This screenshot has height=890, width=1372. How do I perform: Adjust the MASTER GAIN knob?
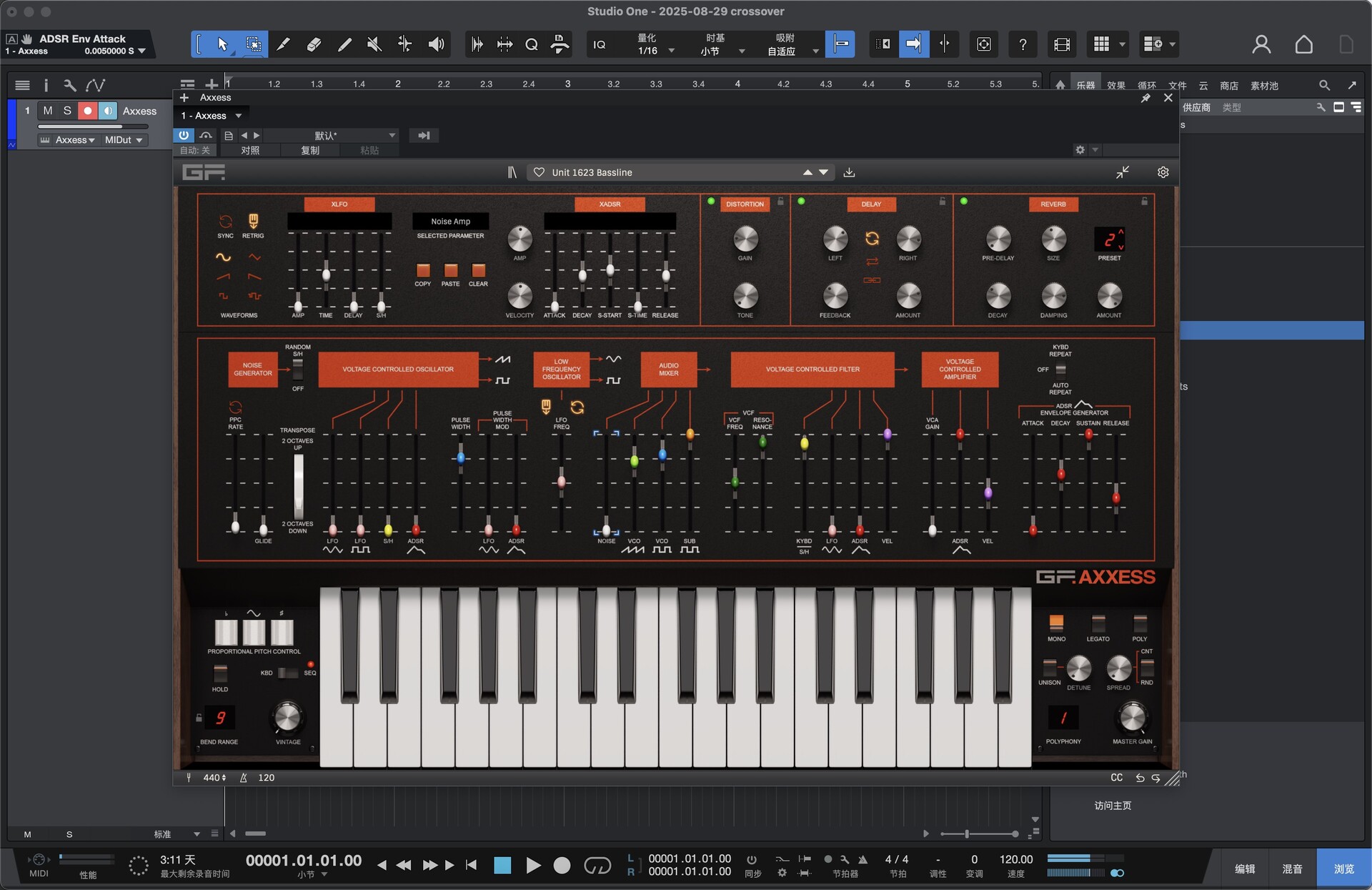1133,718
